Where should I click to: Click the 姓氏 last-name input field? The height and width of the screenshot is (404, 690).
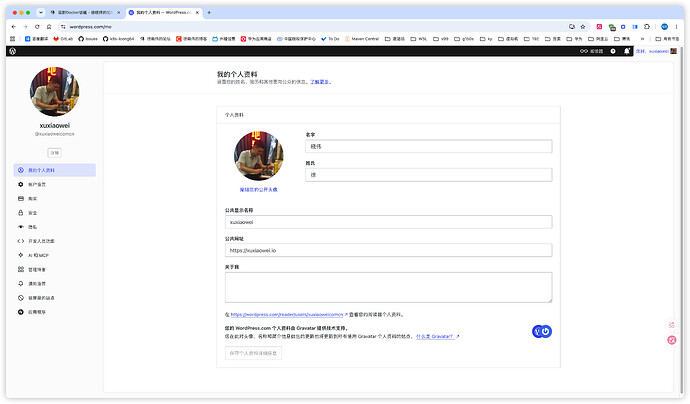(x=429, y=175)
